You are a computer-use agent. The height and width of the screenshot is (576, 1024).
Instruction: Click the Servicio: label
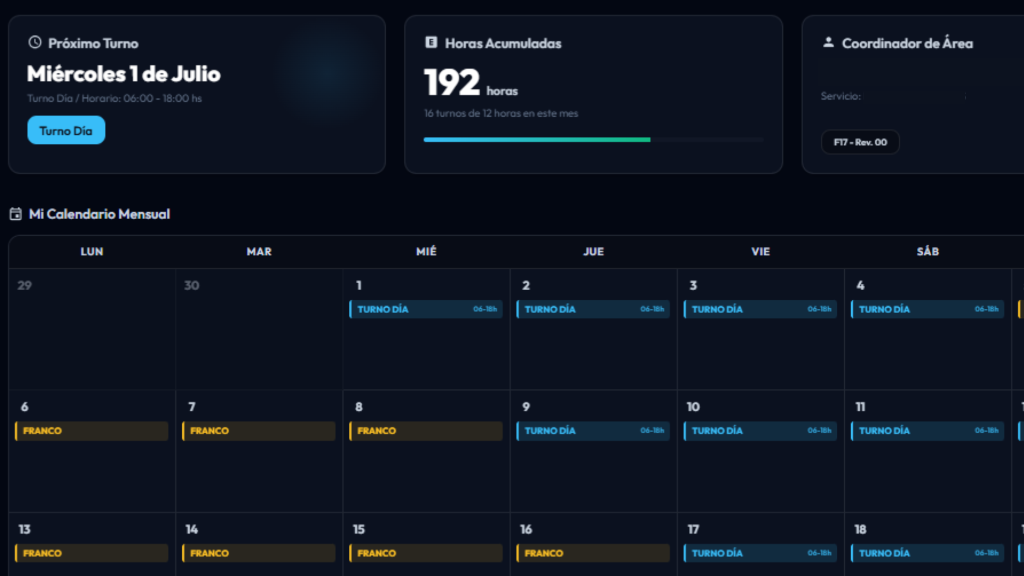coord(840,96)
